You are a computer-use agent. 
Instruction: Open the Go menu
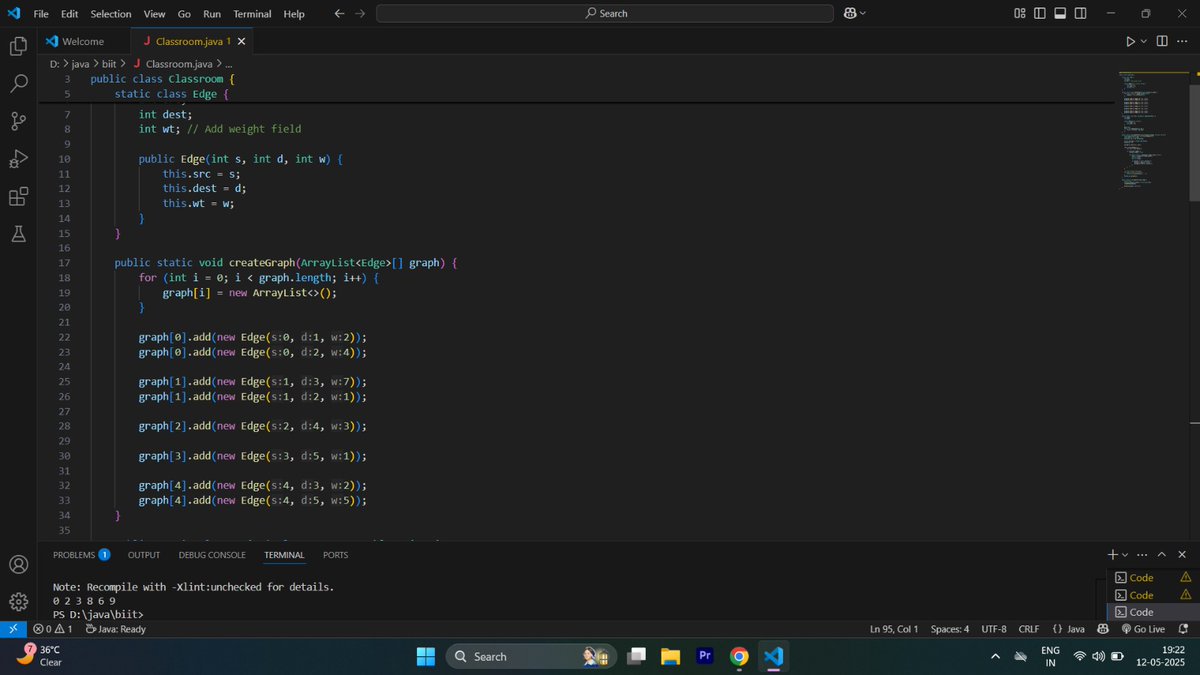pyautogui.click(x=184, y=14)
